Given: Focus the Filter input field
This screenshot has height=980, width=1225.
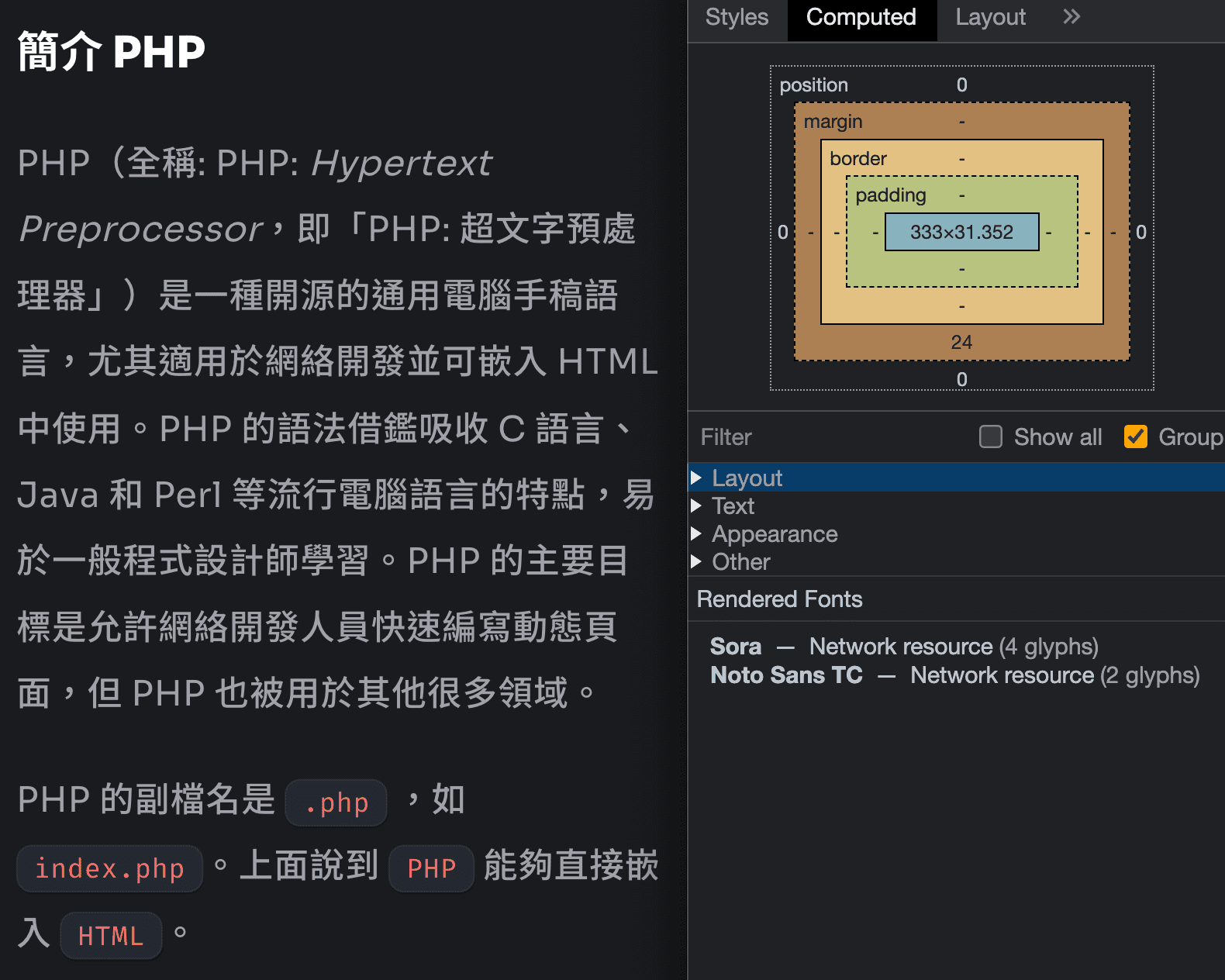Looking at the screenshot, I should click(x=830, y=437).
